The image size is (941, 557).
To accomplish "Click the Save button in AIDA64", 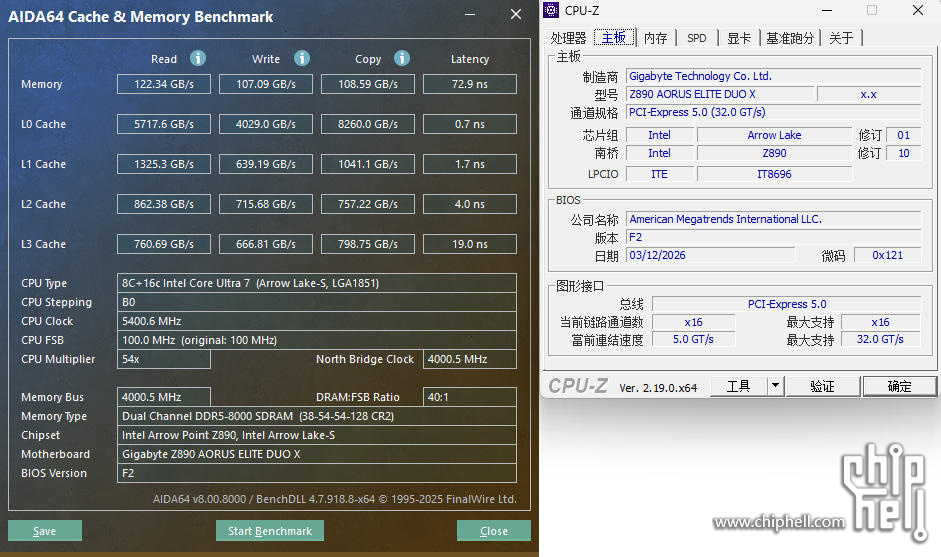I will pyautogui.click(x=45, y=531).
